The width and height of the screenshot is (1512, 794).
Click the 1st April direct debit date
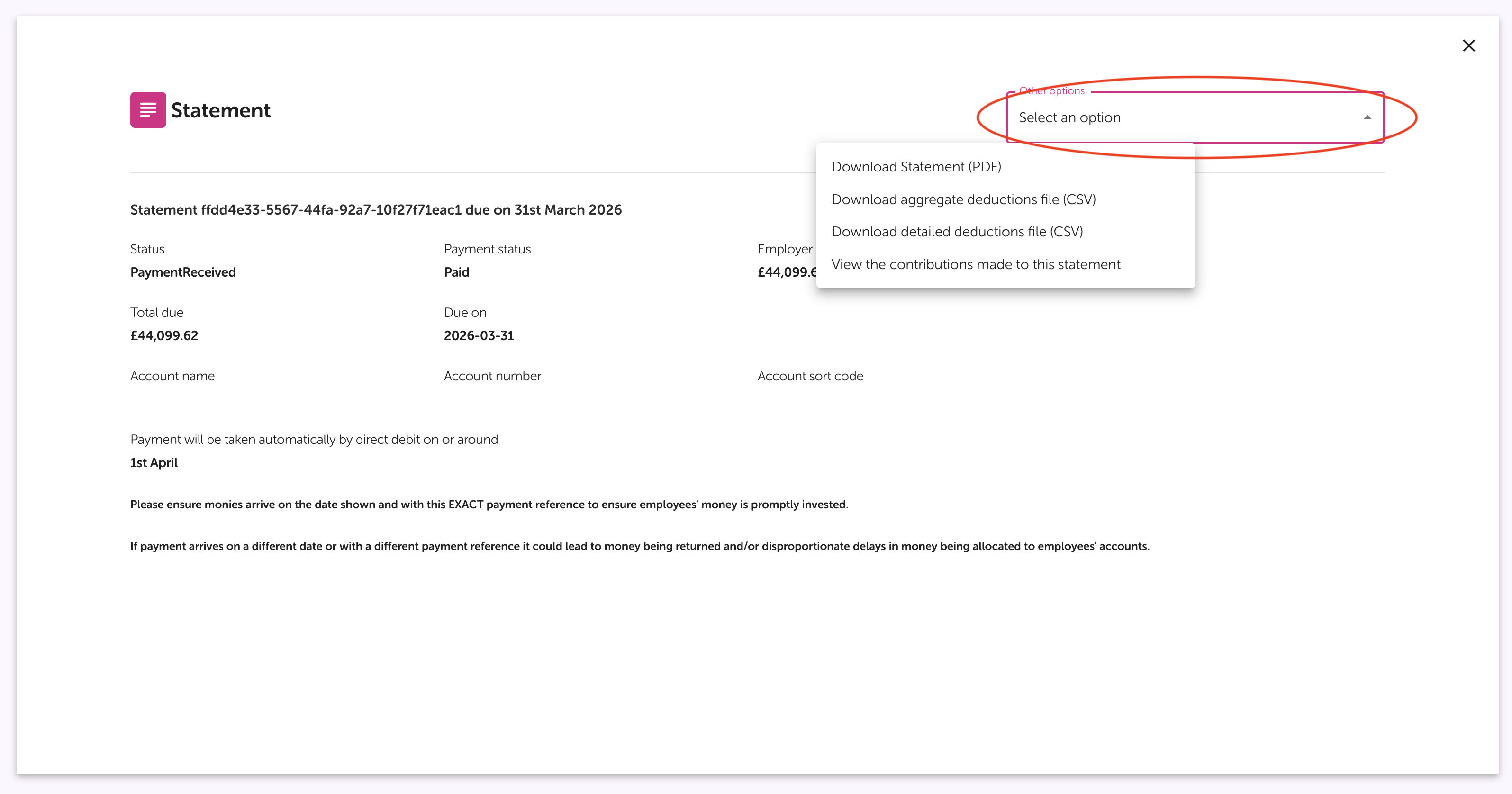coord(154,463)
